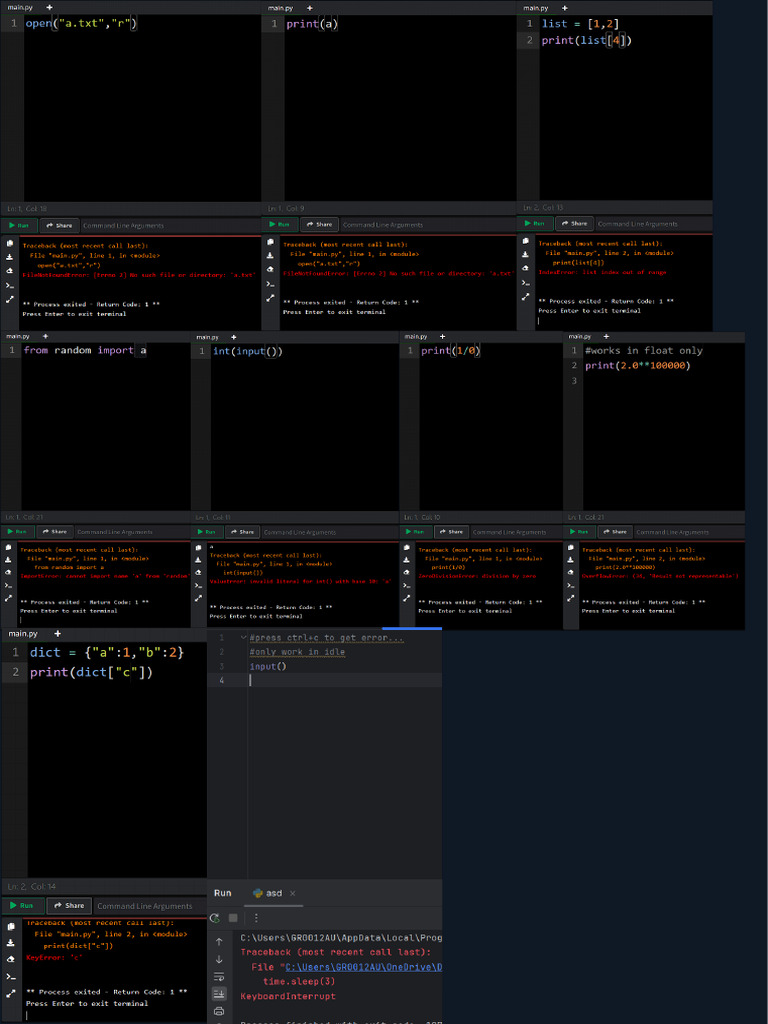This screenshot has width=768, height=1024.
Task: Select main.py tab in '#works in float only' editor
Action: [x=580, y=336]
